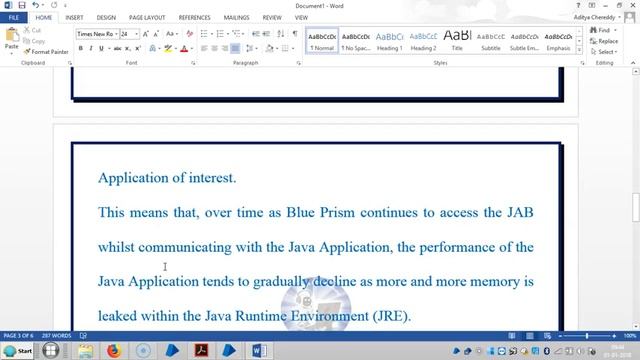Apply the Heading 1 style
640x360 pixels.
(389, 41)
